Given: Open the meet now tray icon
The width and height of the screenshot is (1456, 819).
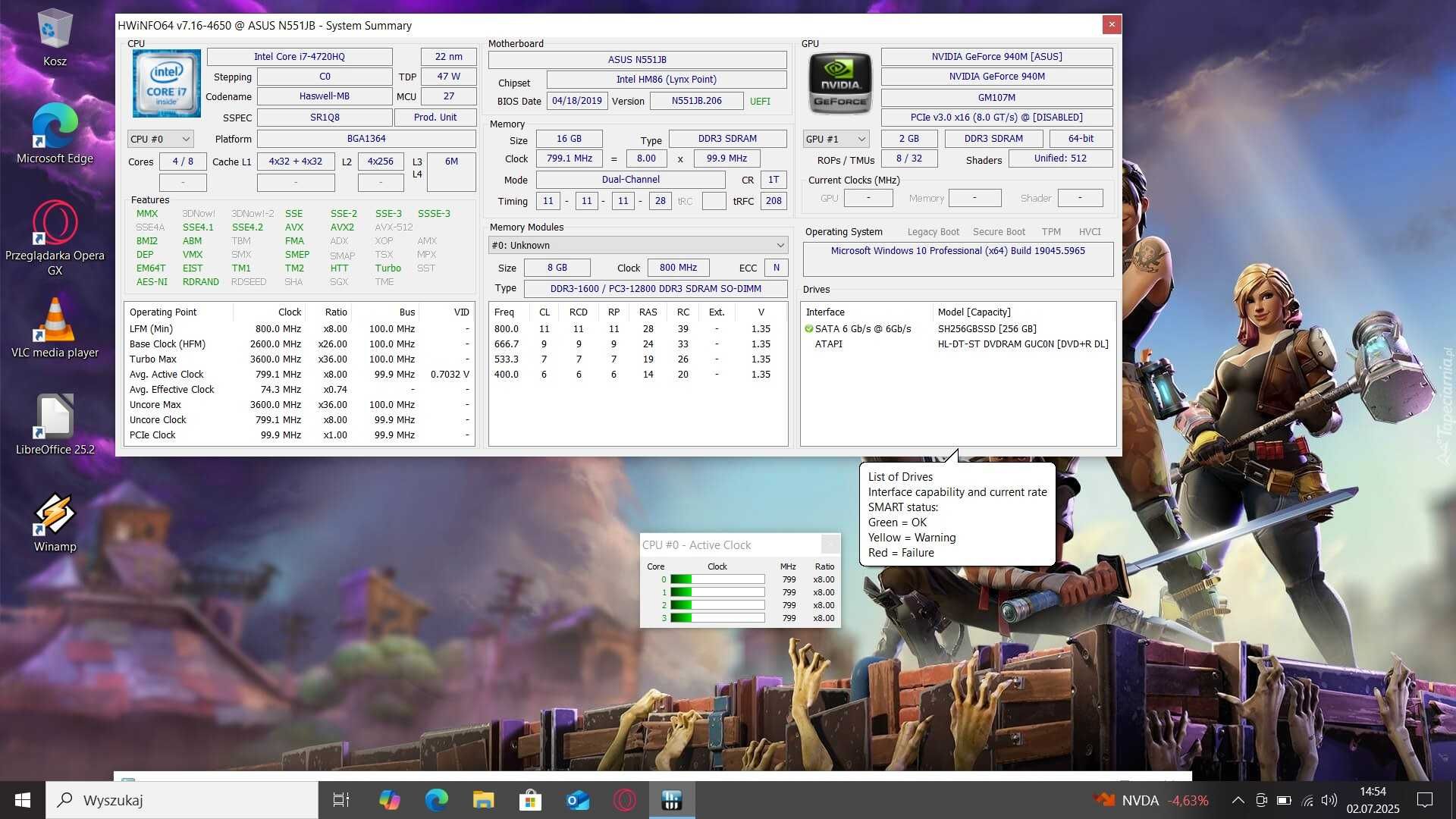Looking at the screenshot, I should (1261, 800).
